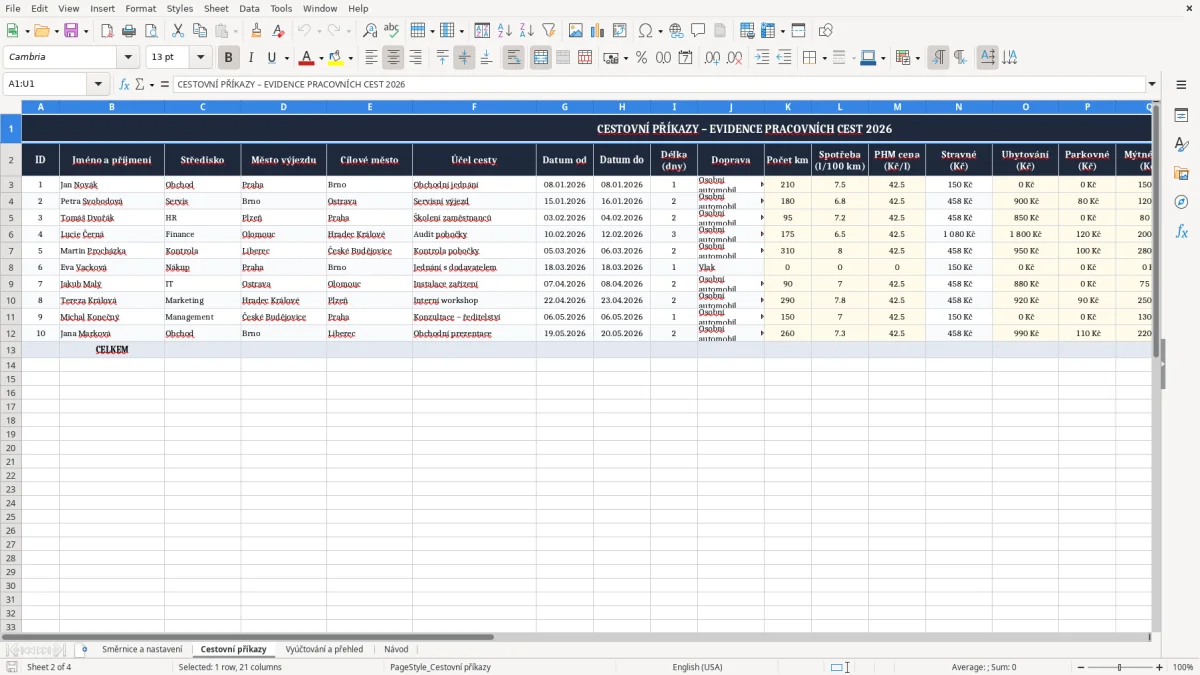Open the Save dropdown arrow

click(x=85, y=31)
